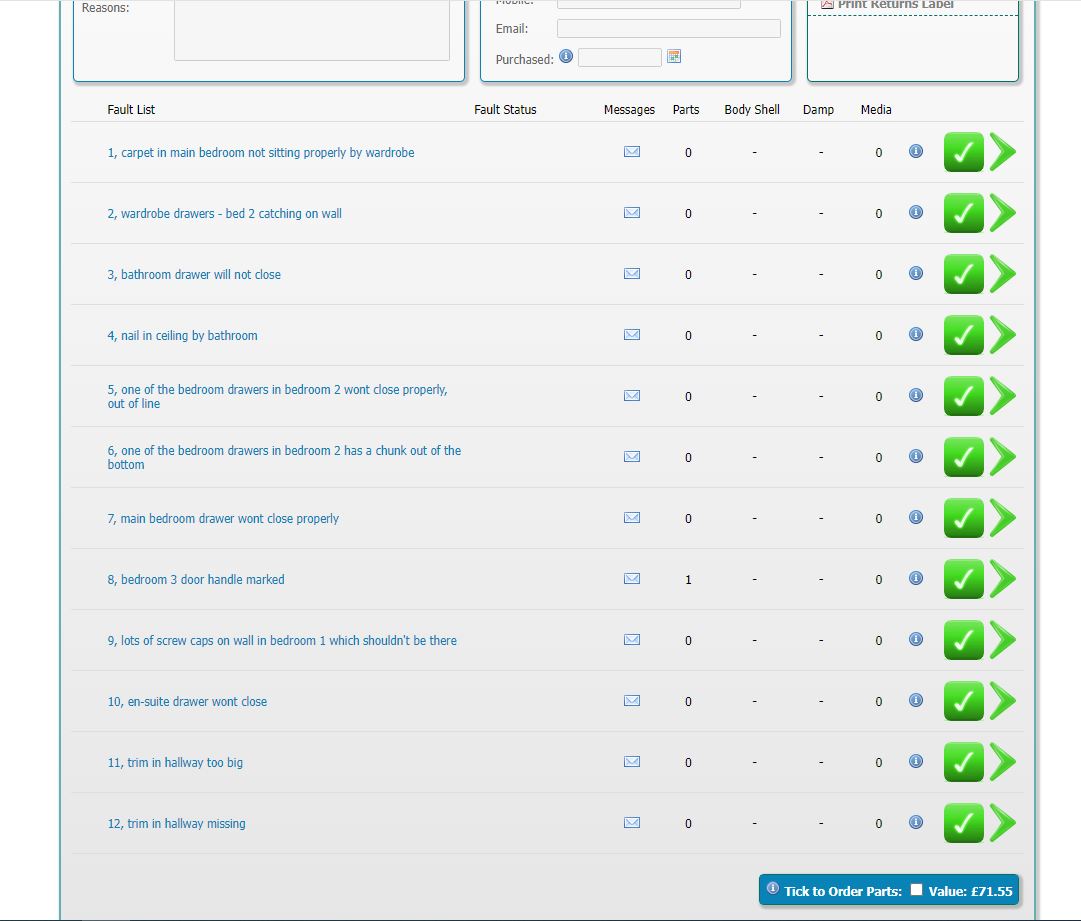Open fault 12 trim in hallway missing

[x=176, y=824]
